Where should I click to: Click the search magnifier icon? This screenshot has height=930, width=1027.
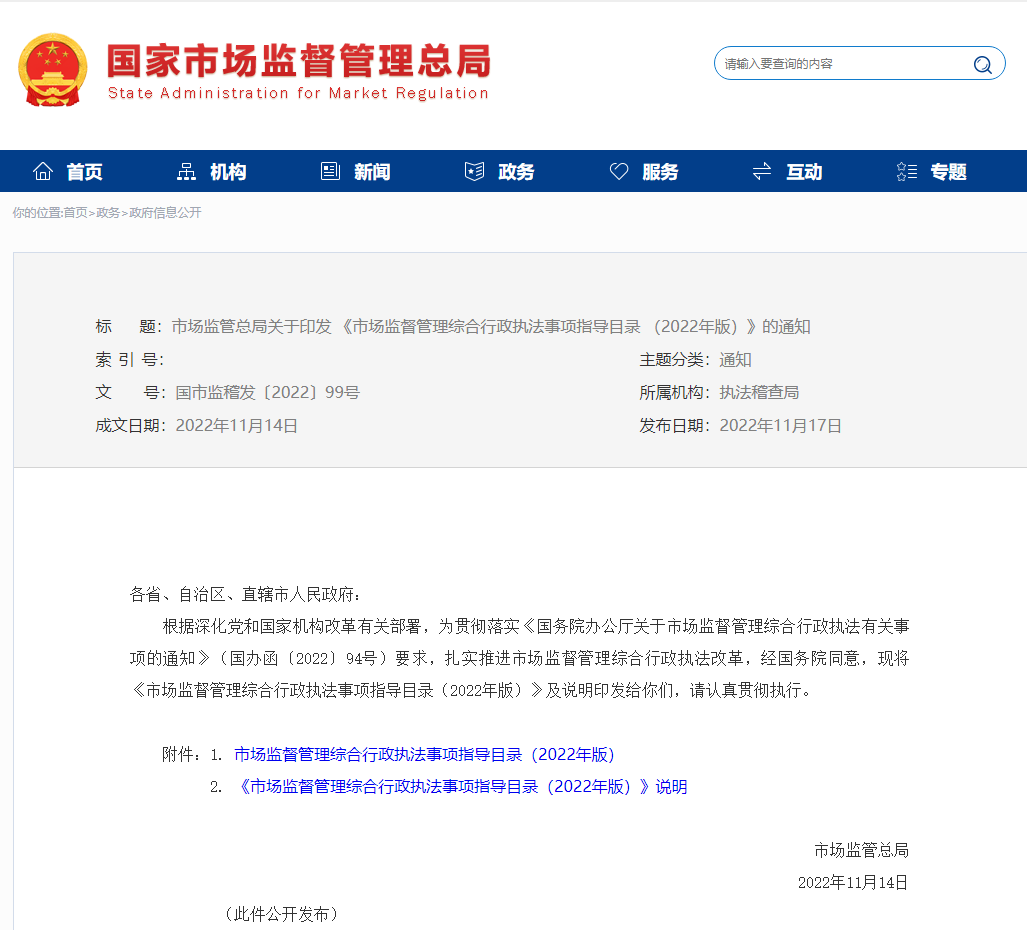tap(982, 63)
